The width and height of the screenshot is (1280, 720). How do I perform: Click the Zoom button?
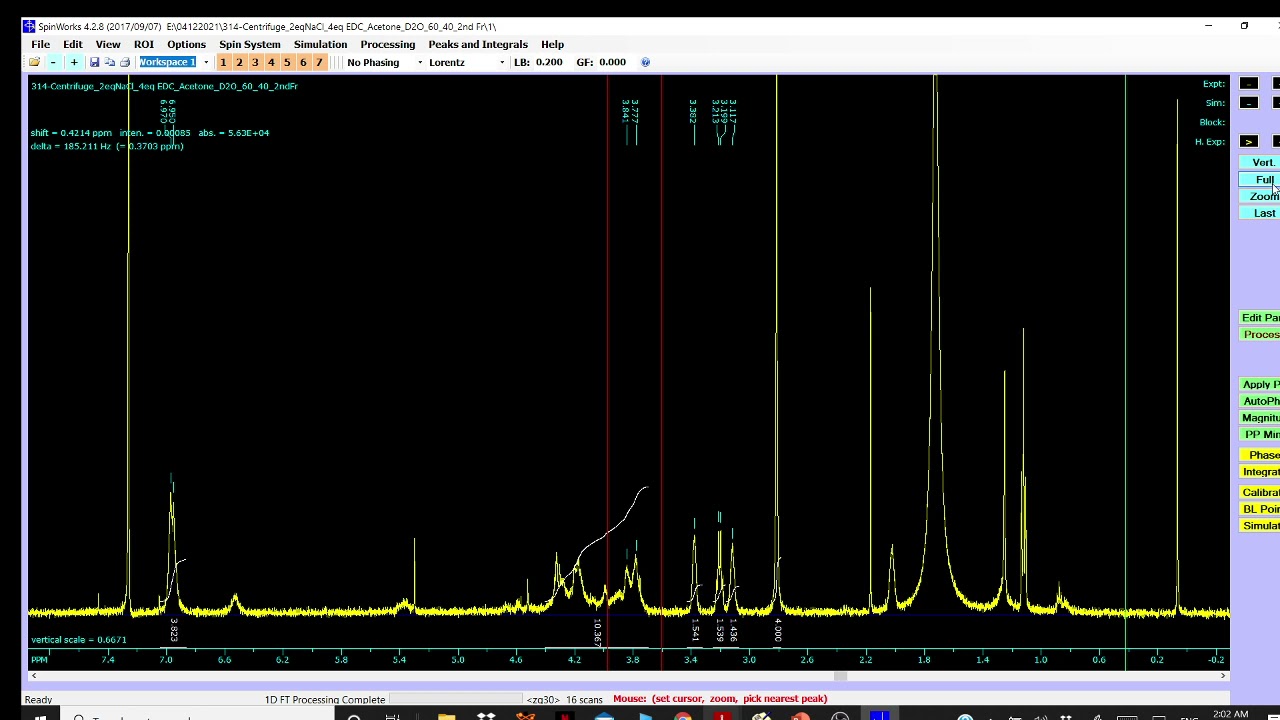[x=1260, y=196]
